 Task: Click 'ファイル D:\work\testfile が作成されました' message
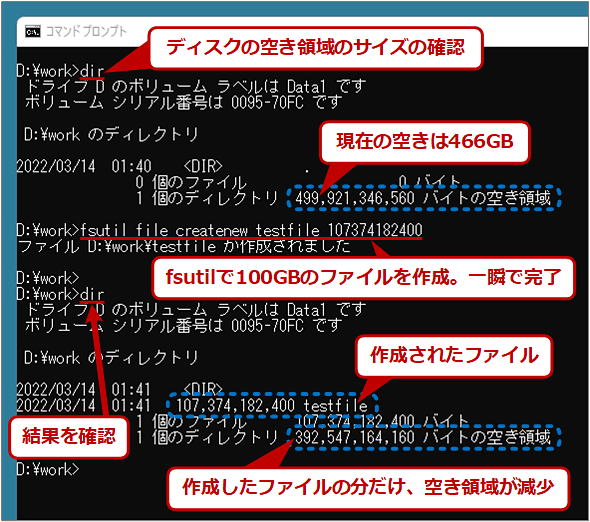point(184,247)
